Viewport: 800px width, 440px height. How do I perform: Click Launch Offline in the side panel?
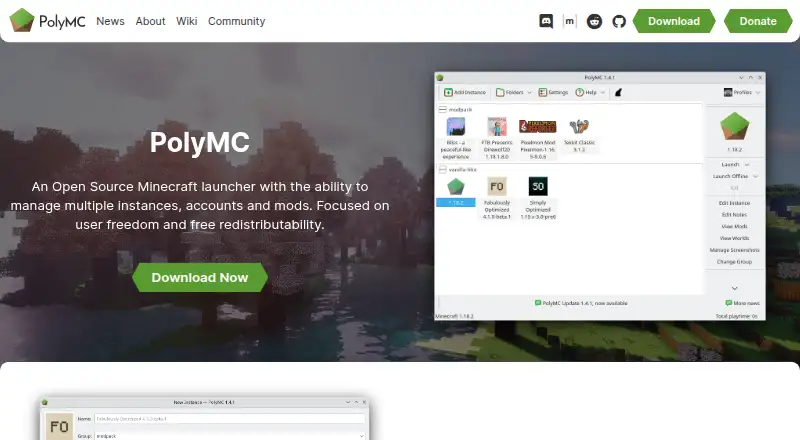(x=730, y=176)
